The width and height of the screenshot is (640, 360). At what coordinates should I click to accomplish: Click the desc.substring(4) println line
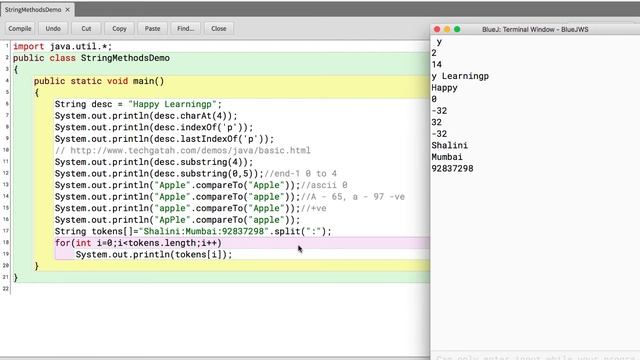(x=154, y=162)
